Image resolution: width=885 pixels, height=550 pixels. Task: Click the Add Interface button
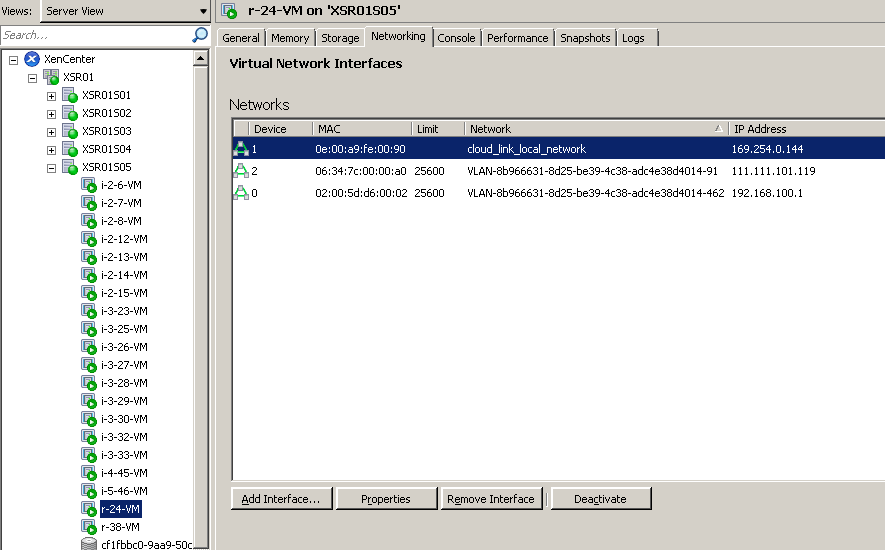281,499
